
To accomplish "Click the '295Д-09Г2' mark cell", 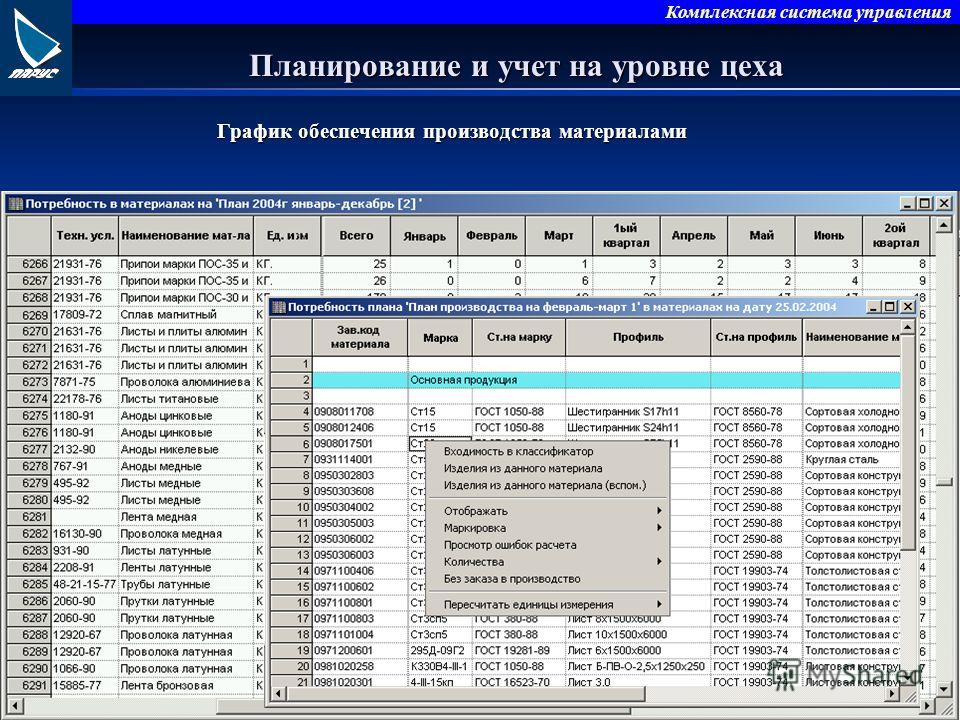I will click(x=440, y=650).
